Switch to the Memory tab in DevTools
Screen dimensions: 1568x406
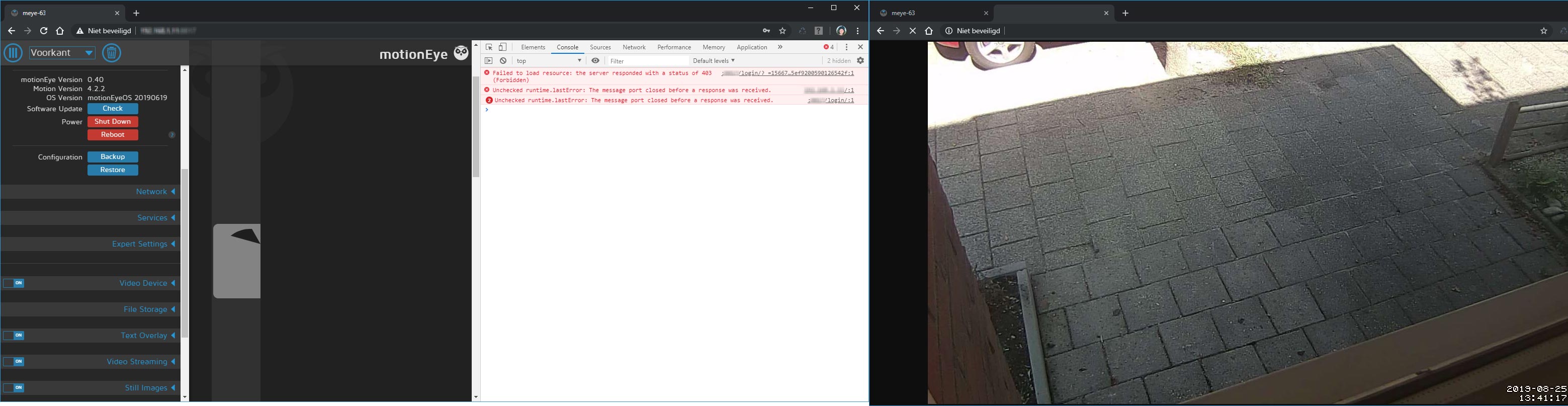pos(714,47)
